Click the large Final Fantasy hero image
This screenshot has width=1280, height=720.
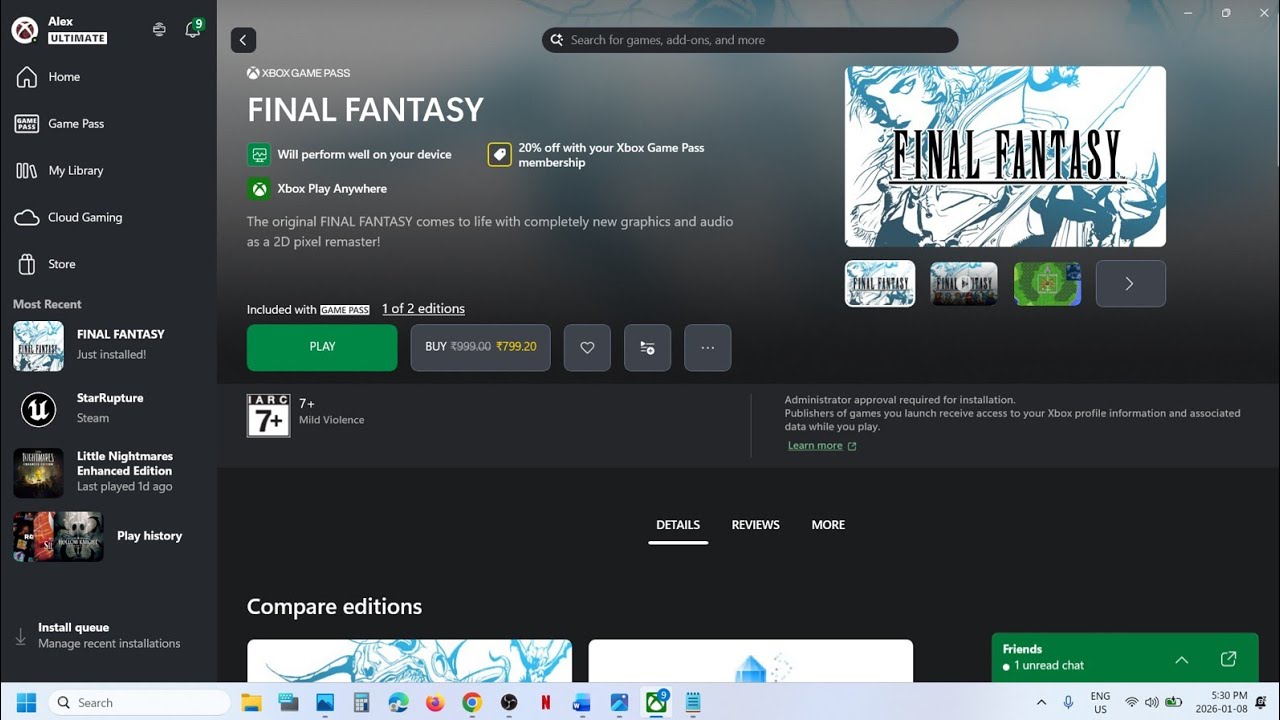pyautogui.click(x=1005, y=156)
